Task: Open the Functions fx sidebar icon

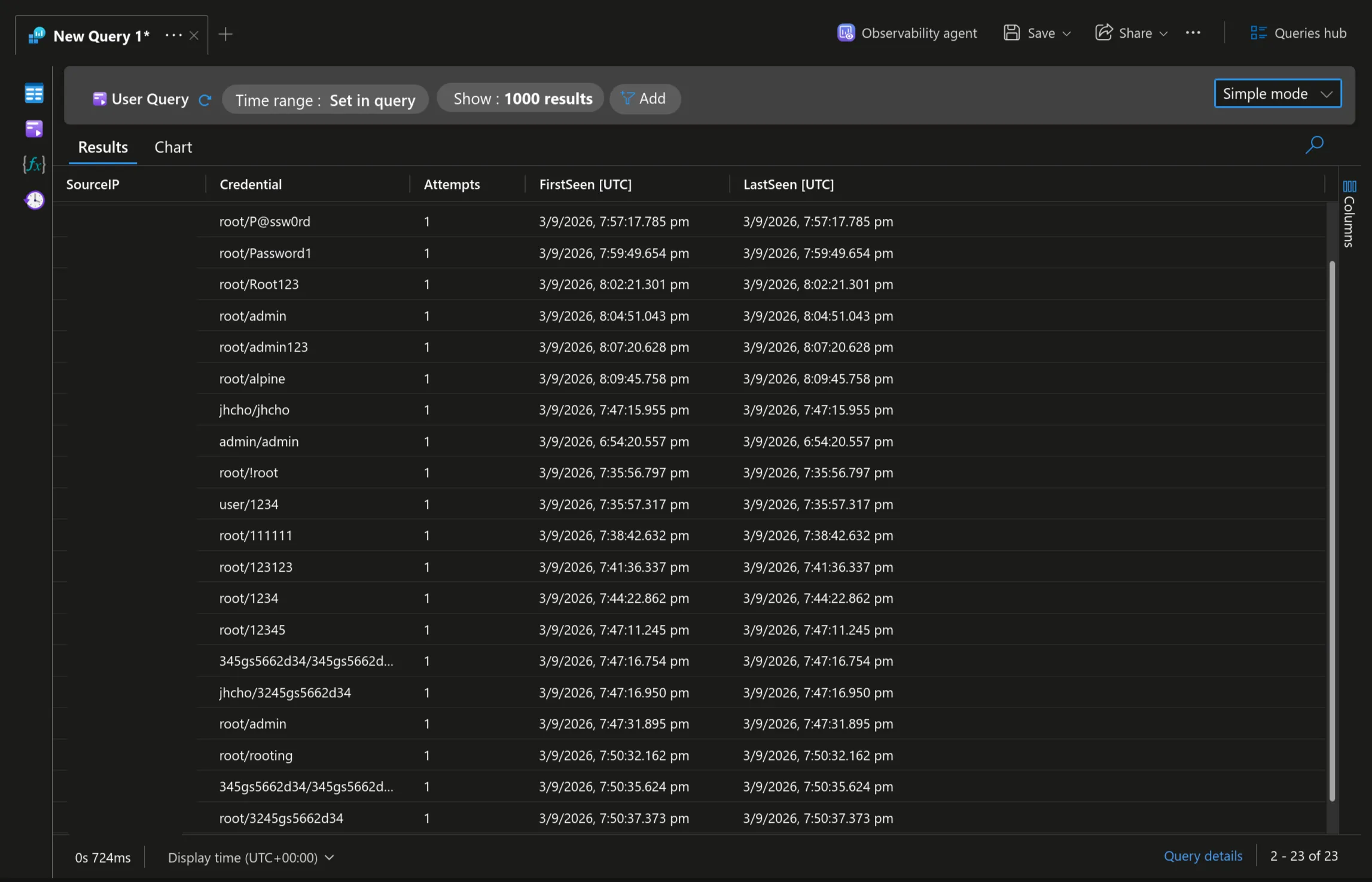Action: [34, 164]
